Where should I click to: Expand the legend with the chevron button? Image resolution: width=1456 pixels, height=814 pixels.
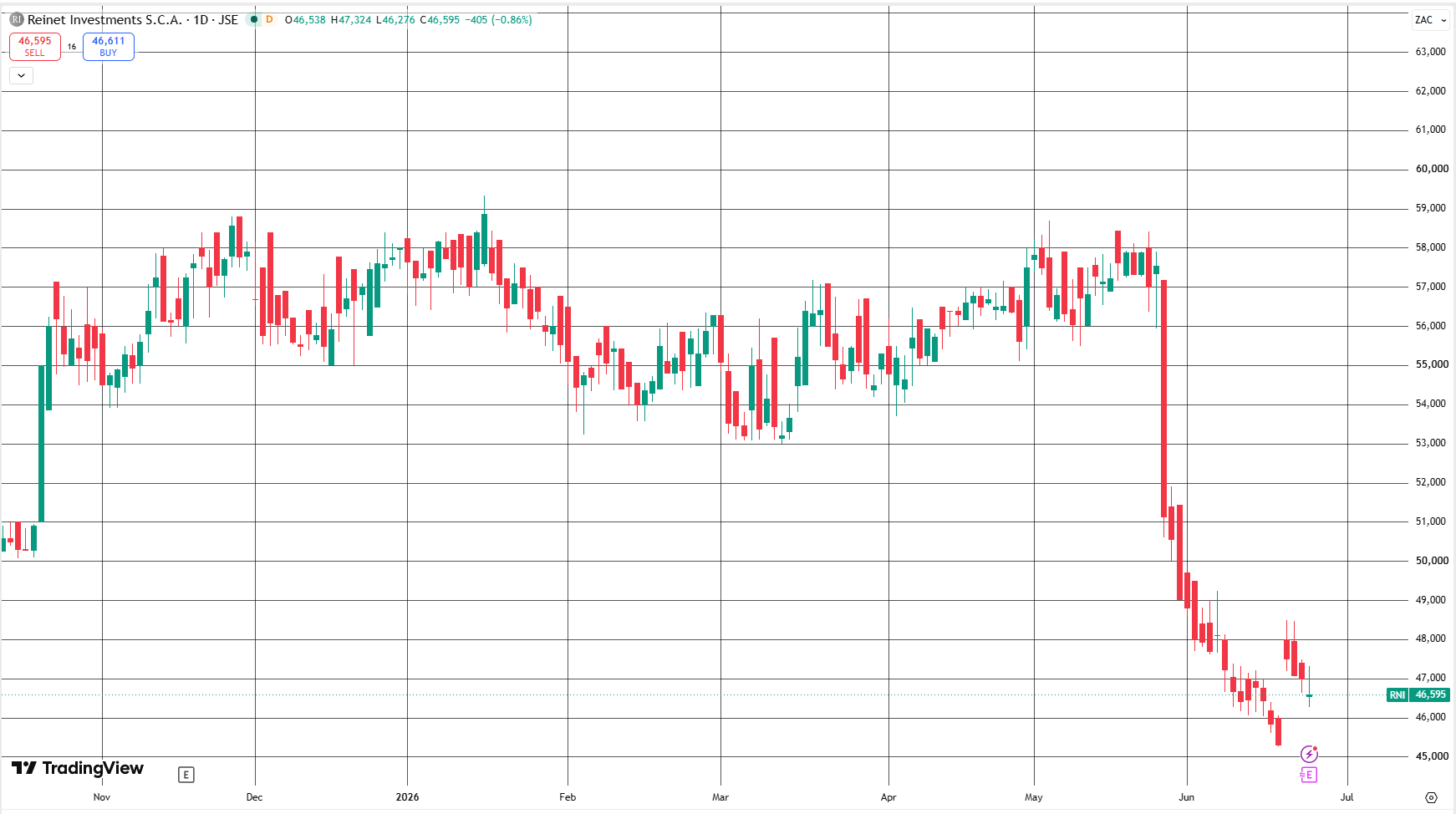21,75
